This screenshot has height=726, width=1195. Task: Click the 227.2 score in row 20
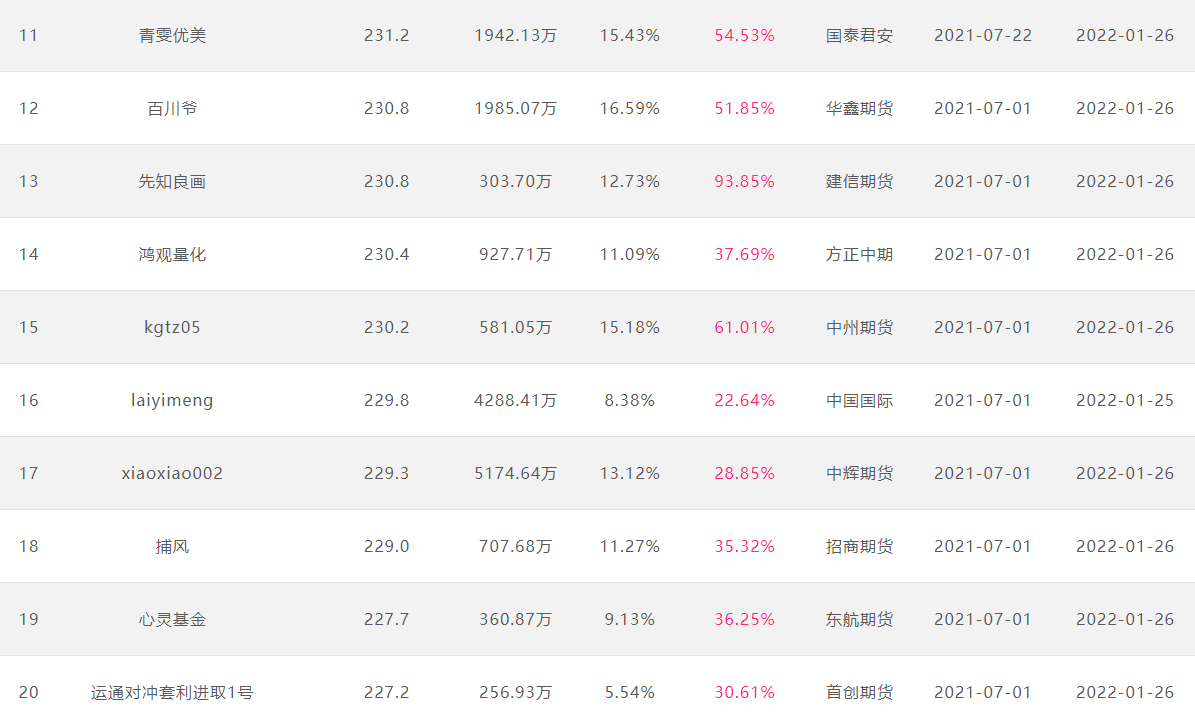point(386,692)
